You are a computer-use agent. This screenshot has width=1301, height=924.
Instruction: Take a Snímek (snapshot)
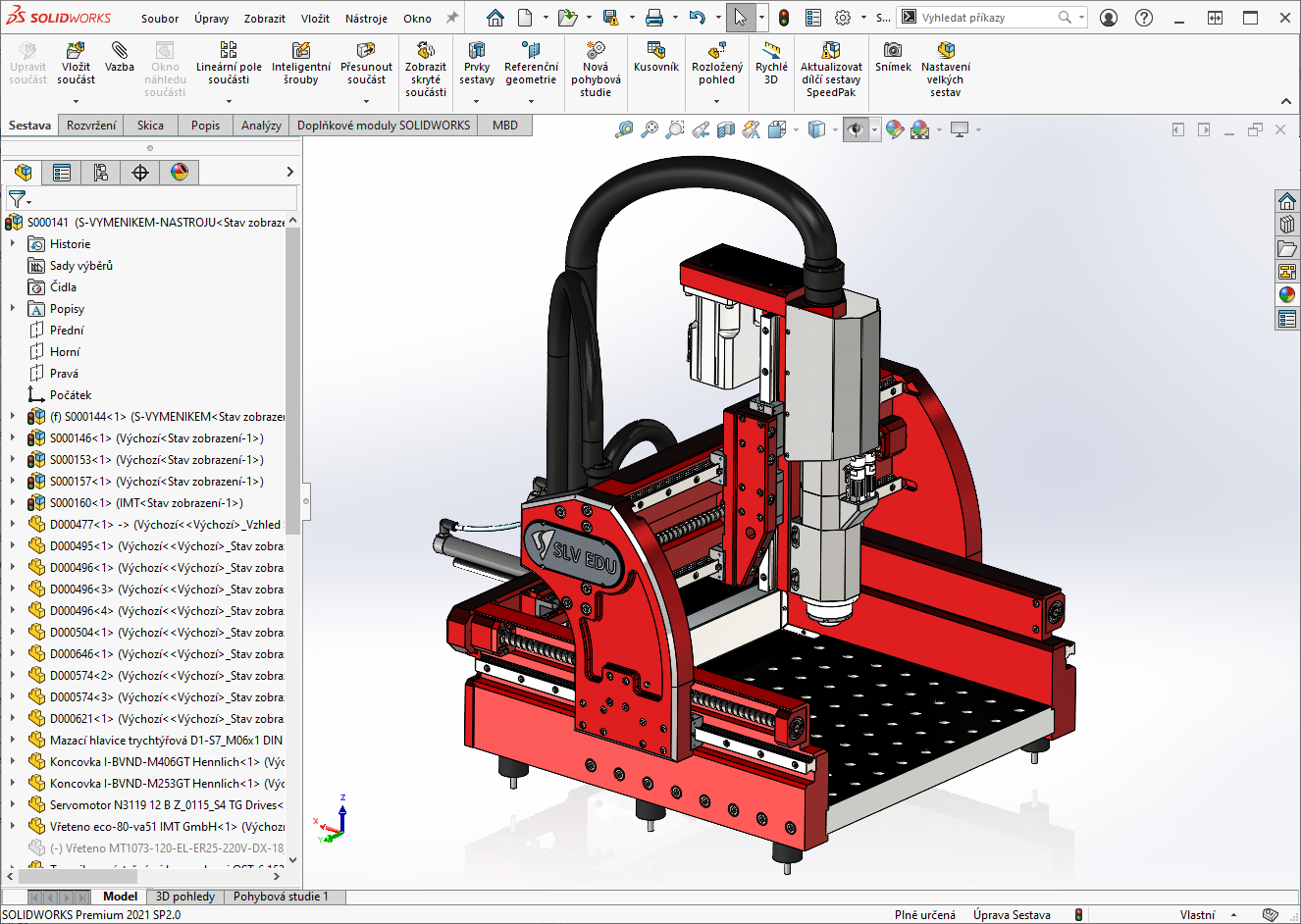pos(893,57)
